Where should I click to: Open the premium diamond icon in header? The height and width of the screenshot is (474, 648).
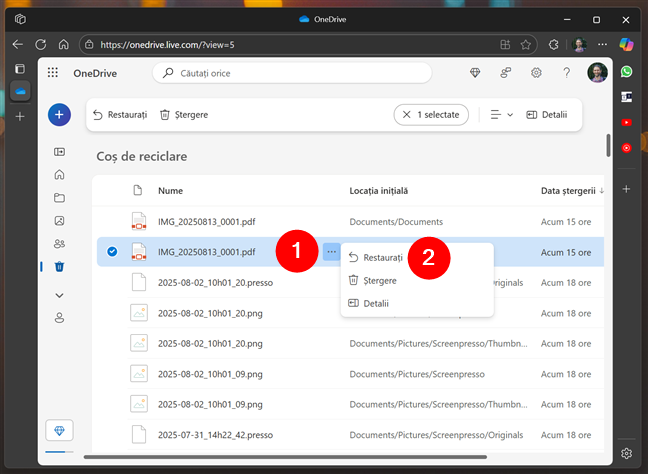475,73
